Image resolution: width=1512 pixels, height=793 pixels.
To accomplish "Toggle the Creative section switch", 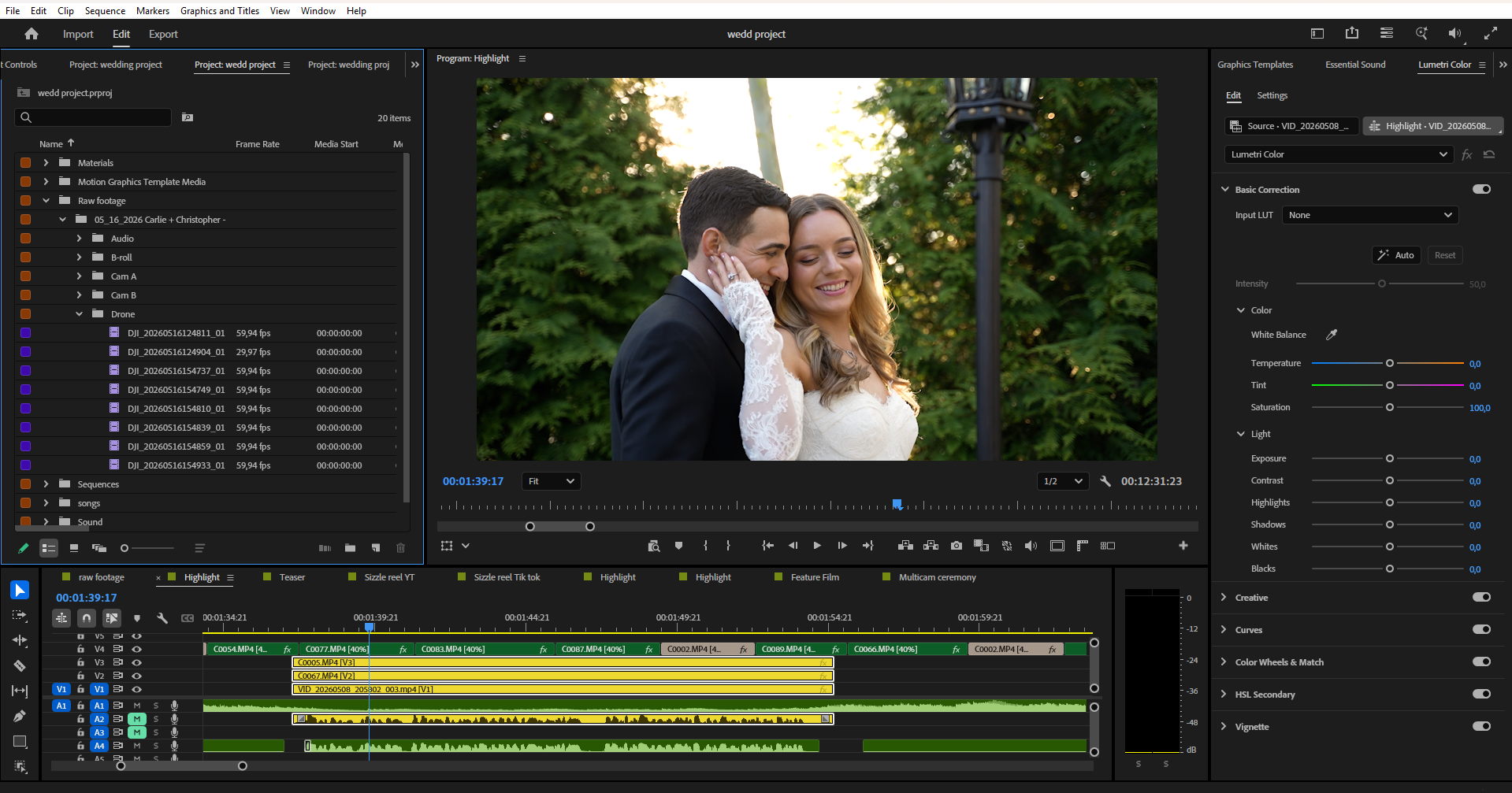I will [x=1481, y=597].
